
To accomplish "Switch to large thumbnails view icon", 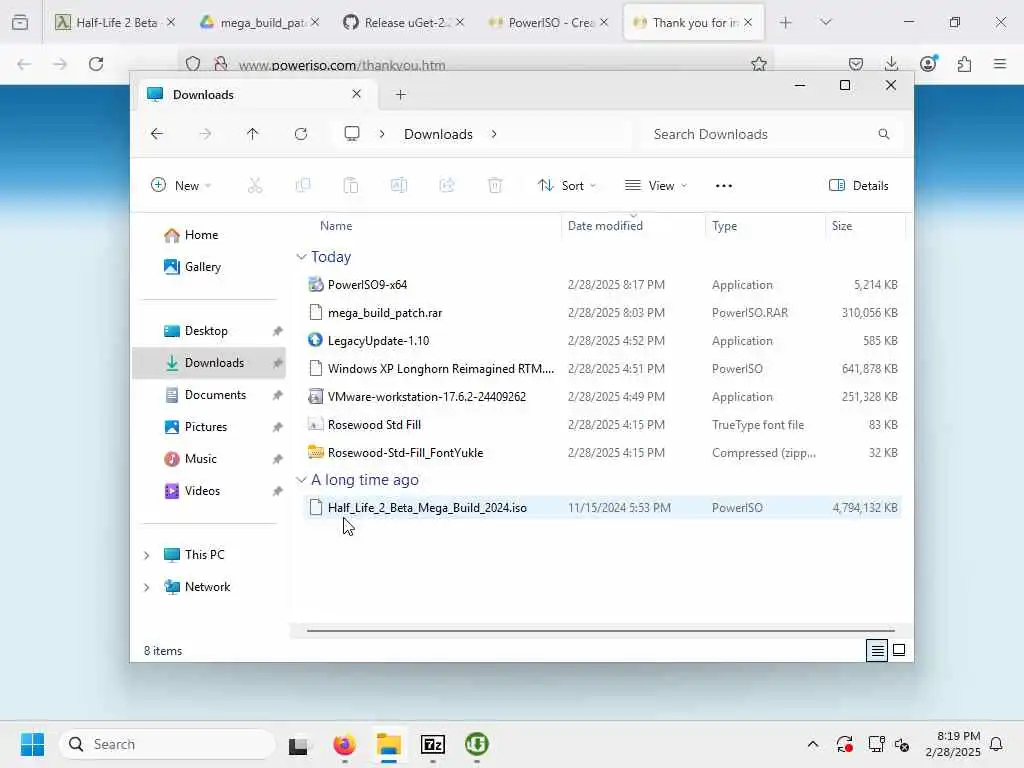I will pyautogui.click(x=899, y=650).
